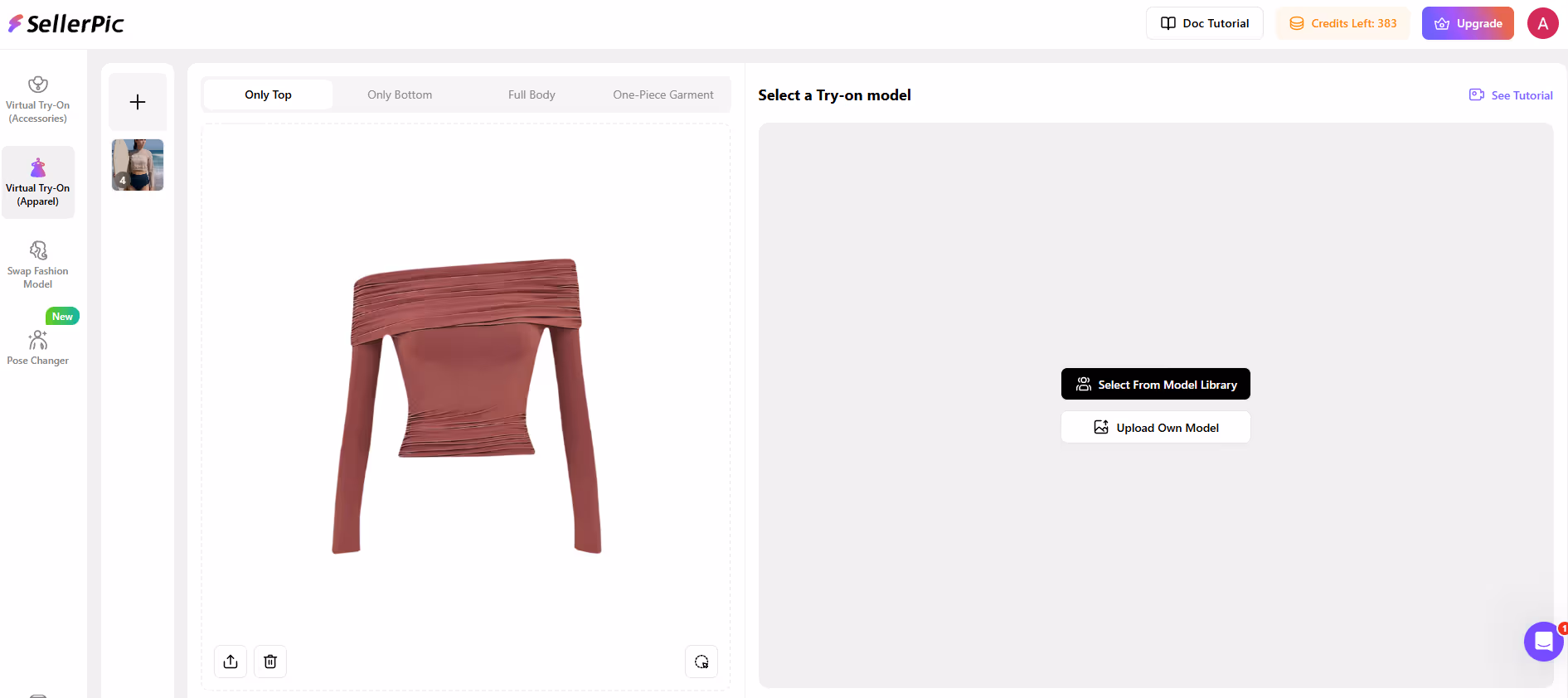Viewport: 1568px width, 698px height.
Task: Click the upload/share icon below garment
Action: point(231,662)
